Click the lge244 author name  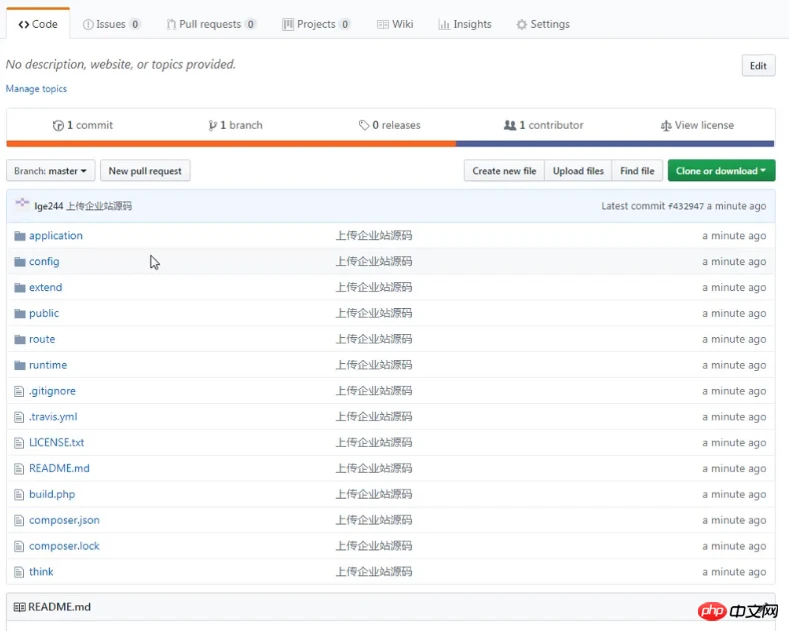point(49,206)
